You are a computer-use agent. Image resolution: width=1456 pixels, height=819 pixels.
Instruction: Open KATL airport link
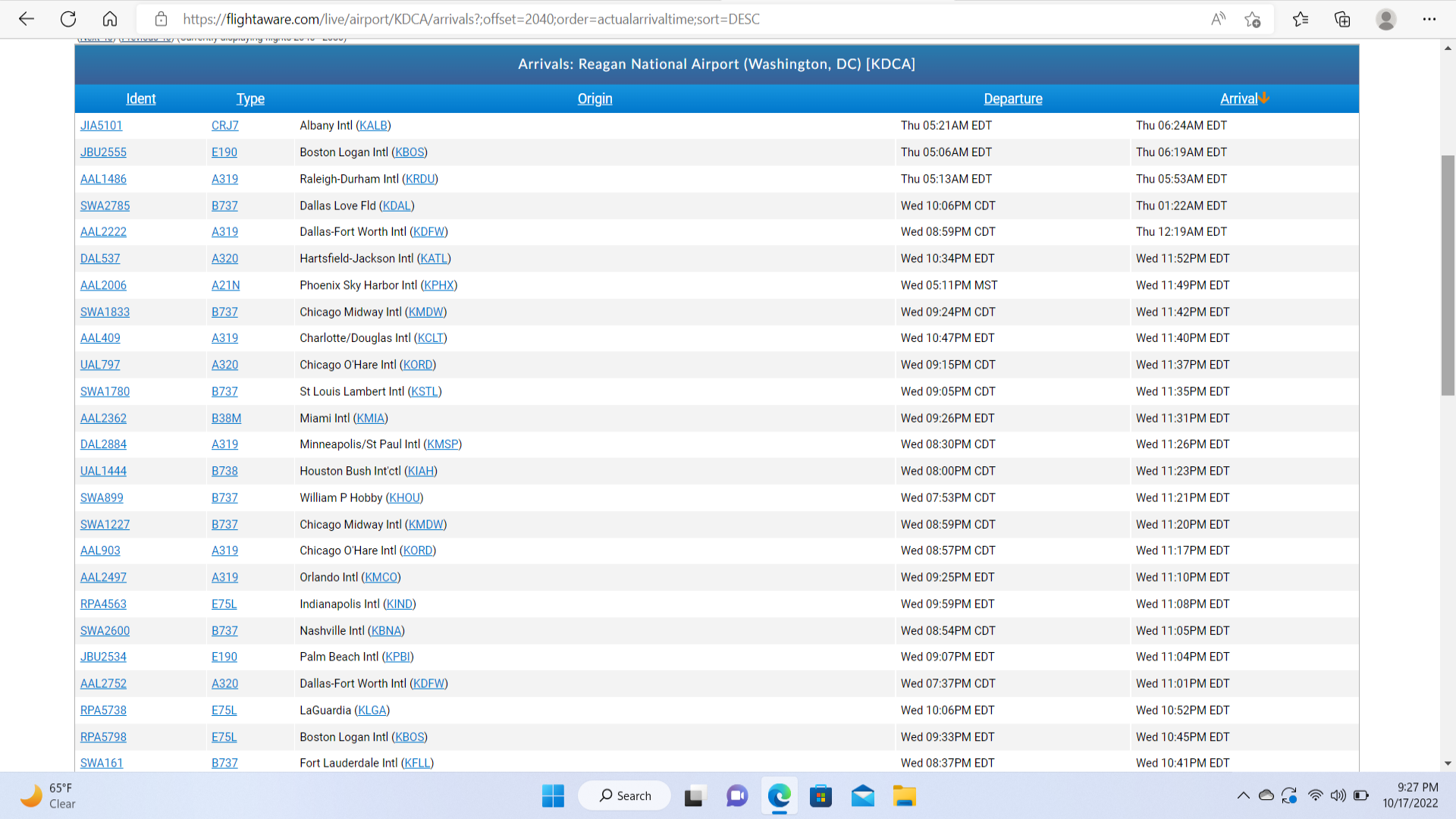[434, 259]
